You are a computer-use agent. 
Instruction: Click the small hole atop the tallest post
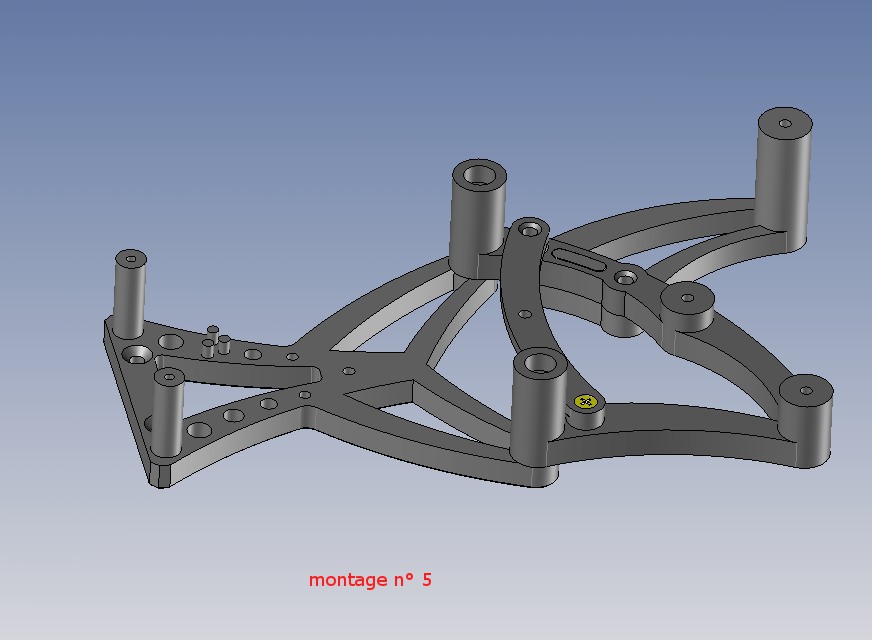[x=785, y=123]
